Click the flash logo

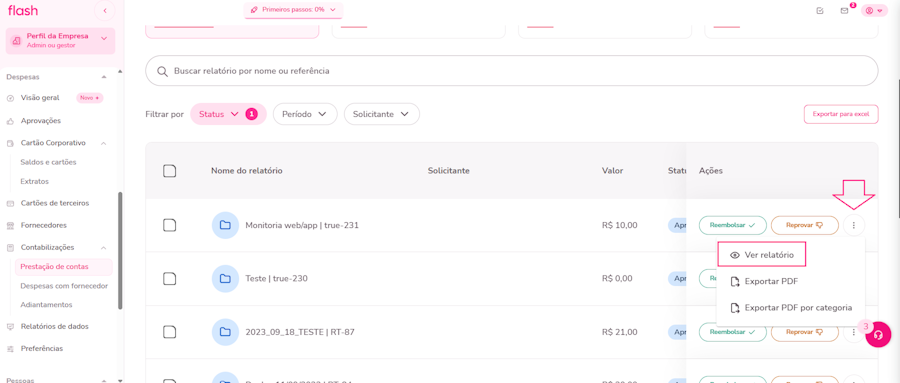[x=23, y=10]
